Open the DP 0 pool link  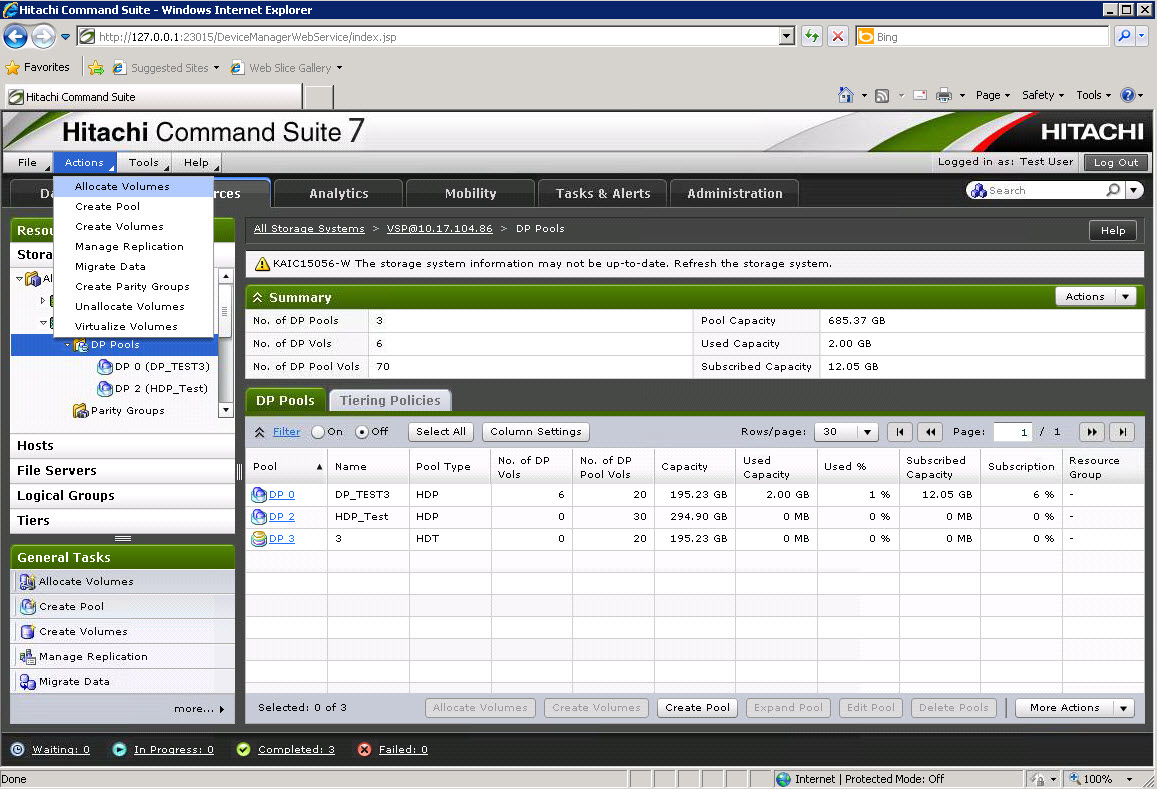pyautogui.click(x=282, y=495)
